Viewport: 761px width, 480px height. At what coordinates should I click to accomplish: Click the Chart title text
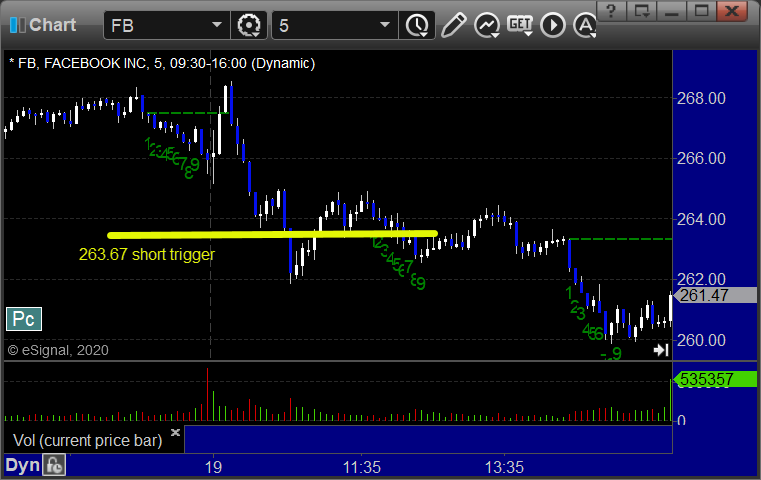pos(52,25)
